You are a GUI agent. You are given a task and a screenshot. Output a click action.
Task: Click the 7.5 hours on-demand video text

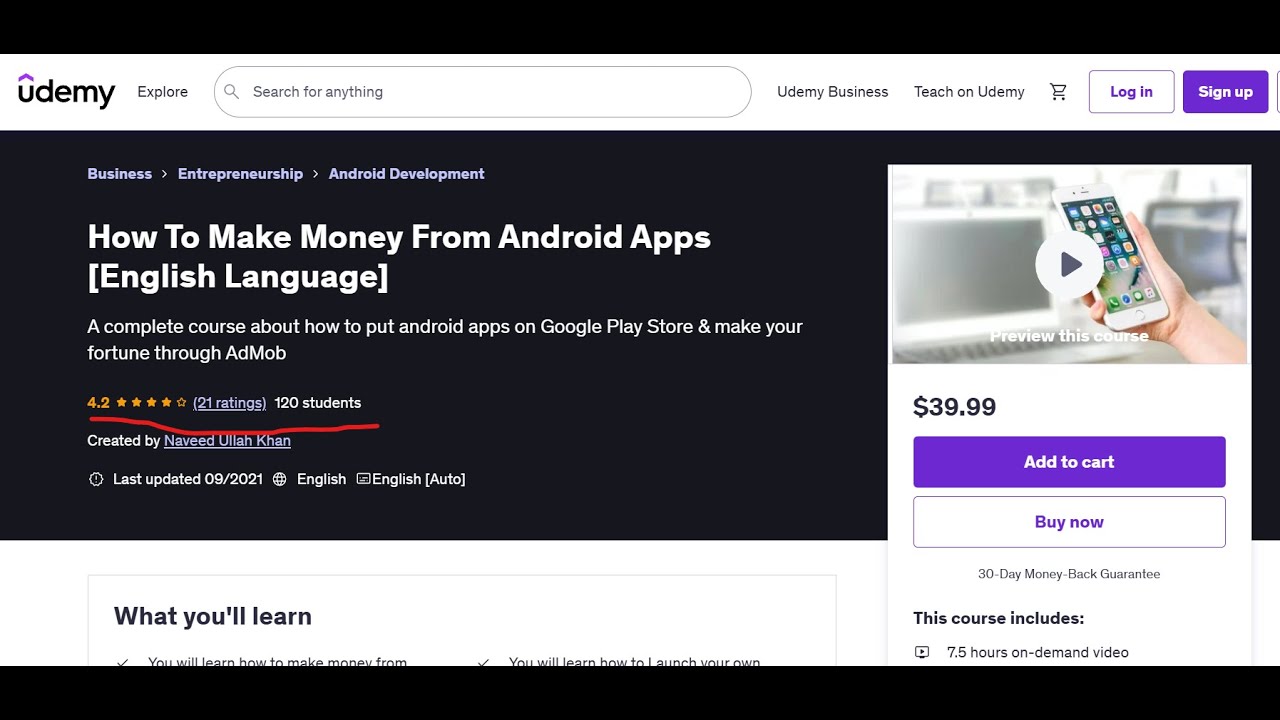click(1038, 652)
